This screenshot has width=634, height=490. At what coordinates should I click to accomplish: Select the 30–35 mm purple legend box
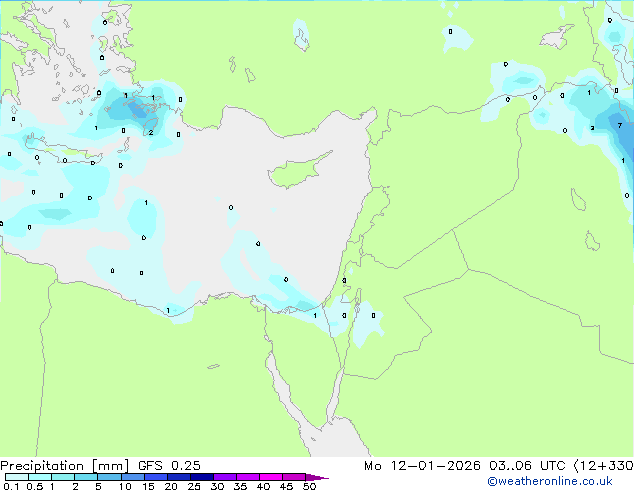[x=224, y=477]
